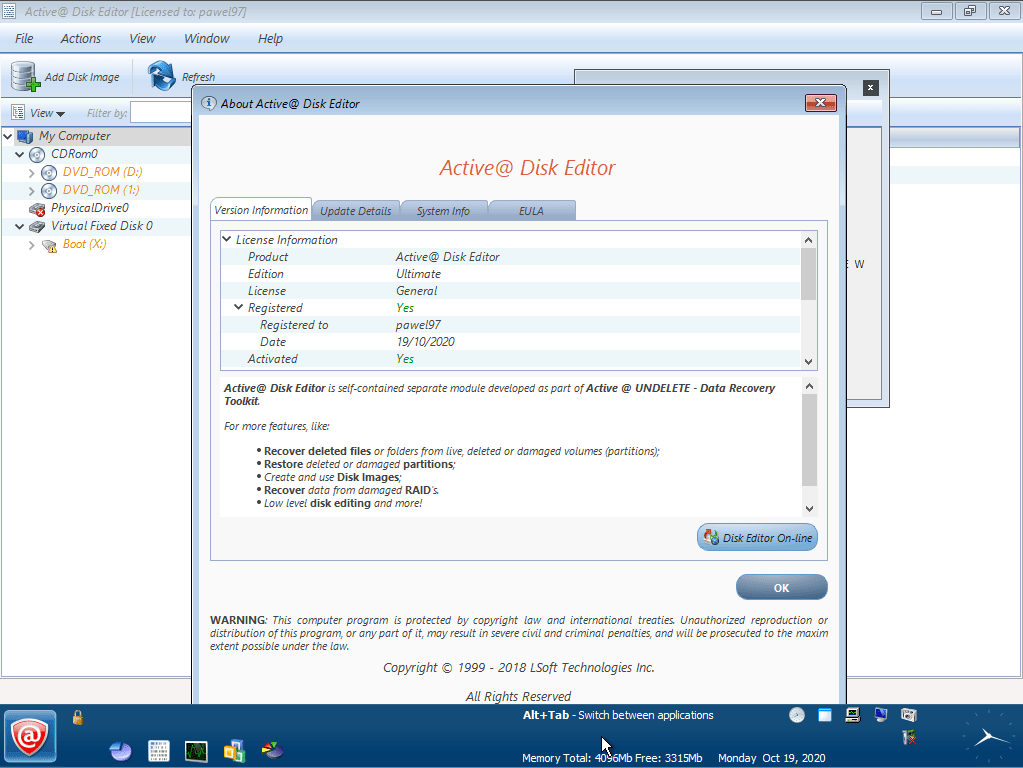Click the Disk Editor On-line button
The width and height of the screenshot is (1023, 768).
757,538
